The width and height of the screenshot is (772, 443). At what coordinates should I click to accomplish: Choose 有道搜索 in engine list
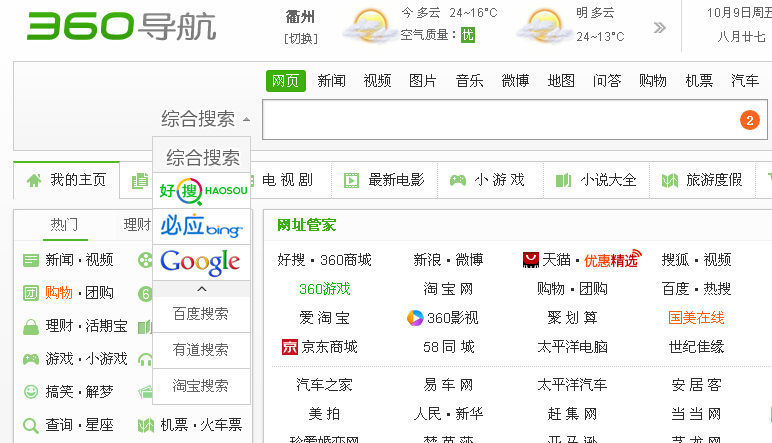(x=200, y=350)
